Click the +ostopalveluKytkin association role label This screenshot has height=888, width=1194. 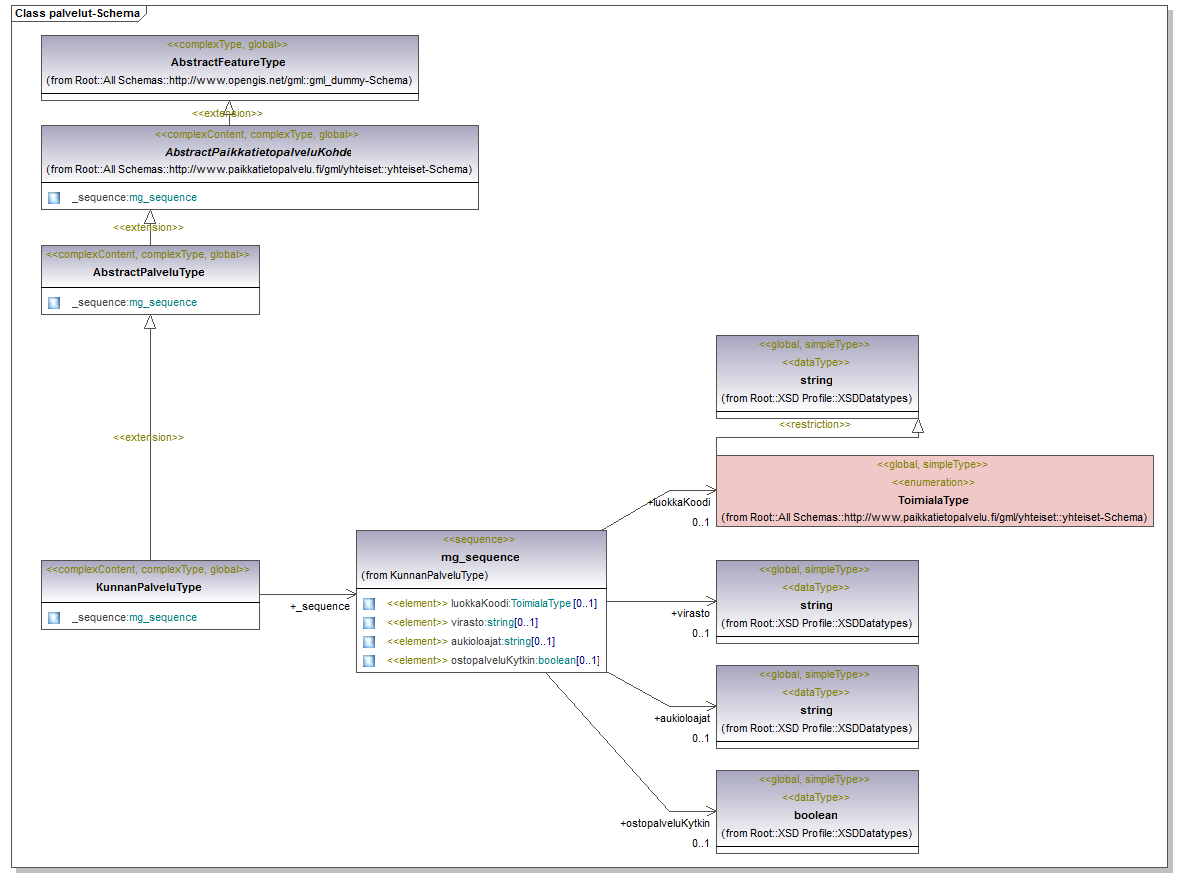point(665,823)
